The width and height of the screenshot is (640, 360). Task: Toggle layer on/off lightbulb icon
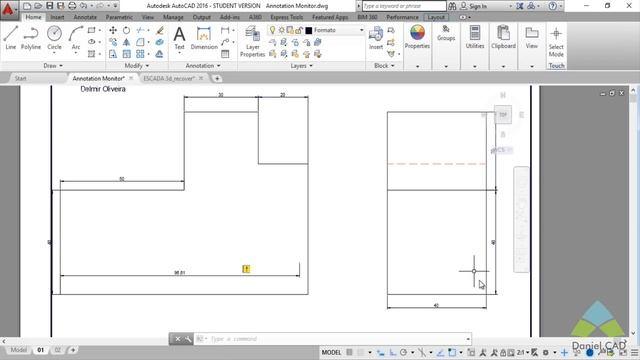click(272, 30)
